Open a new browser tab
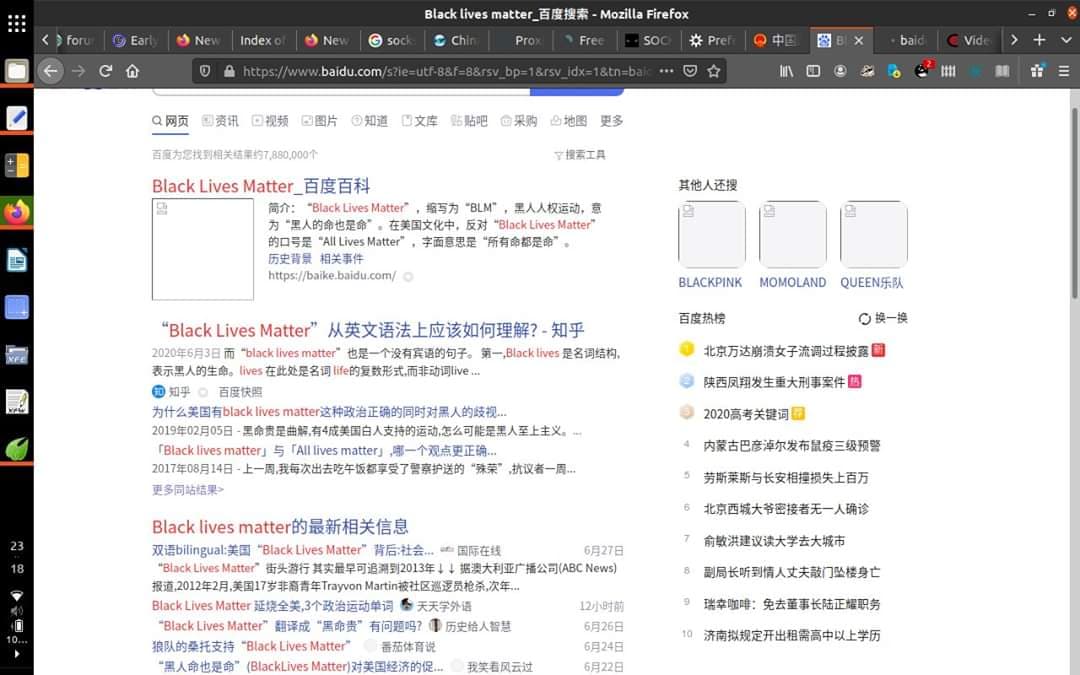 coord(1039,40)
